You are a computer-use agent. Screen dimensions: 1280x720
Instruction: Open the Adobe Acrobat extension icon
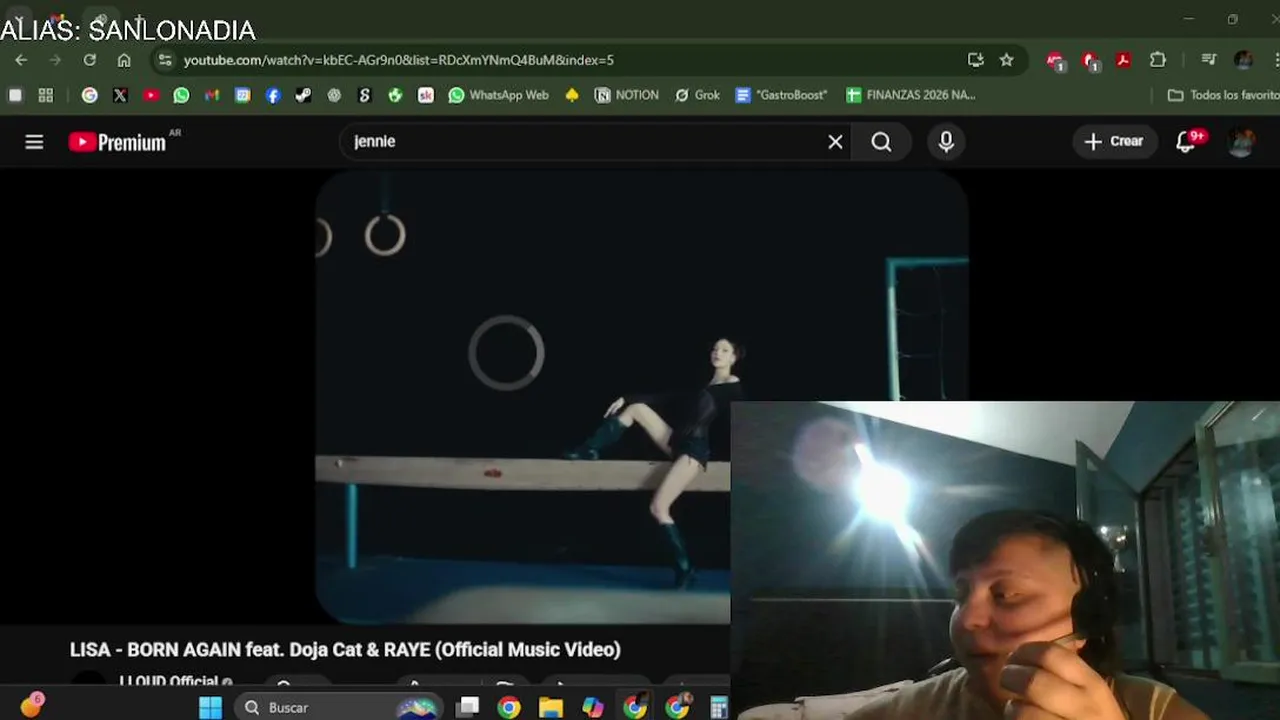click(1124, 60)
